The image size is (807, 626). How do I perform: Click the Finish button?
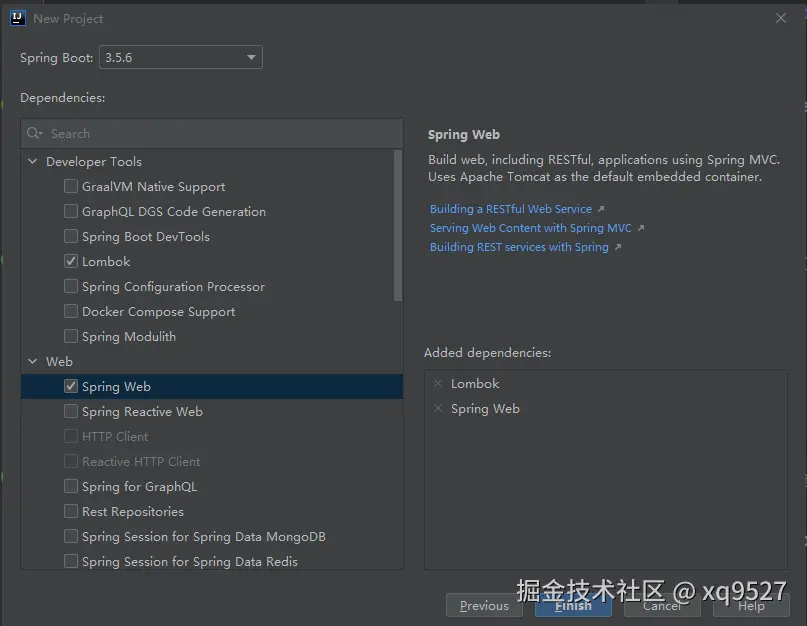(573, 606)
